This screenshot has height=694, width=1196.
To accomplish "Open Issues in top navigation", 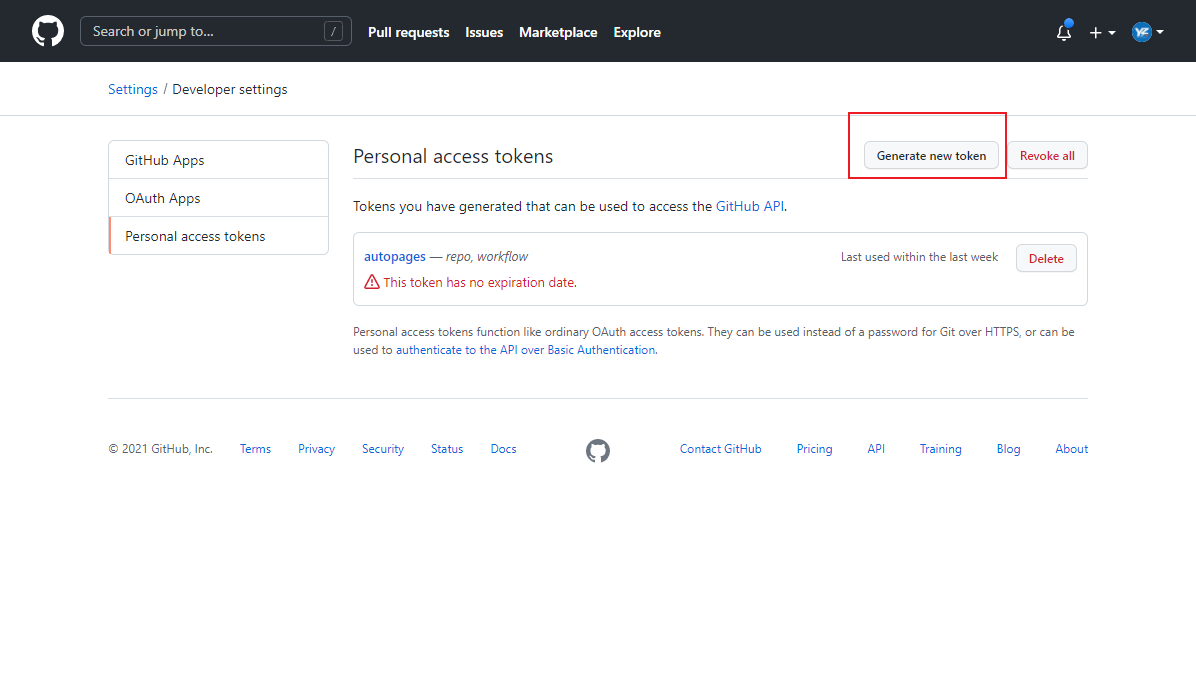I will point(484,32).
